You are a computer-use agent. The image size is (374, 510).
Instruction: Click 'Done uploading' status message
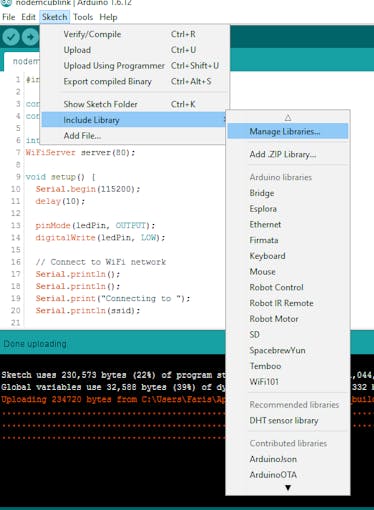pos(35,344)
